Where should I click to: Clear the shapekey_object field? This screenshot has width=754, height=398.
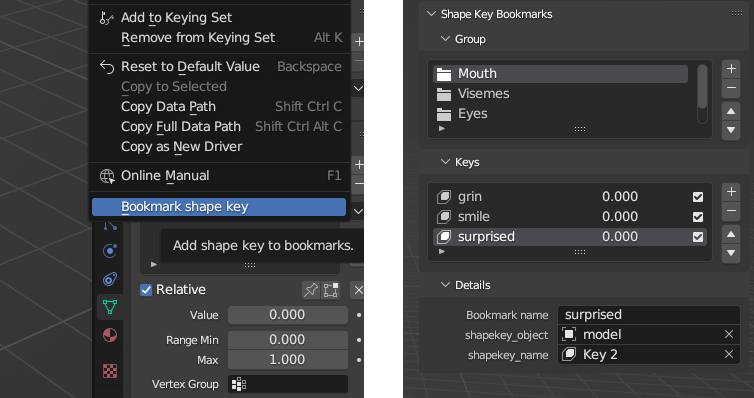729,335
